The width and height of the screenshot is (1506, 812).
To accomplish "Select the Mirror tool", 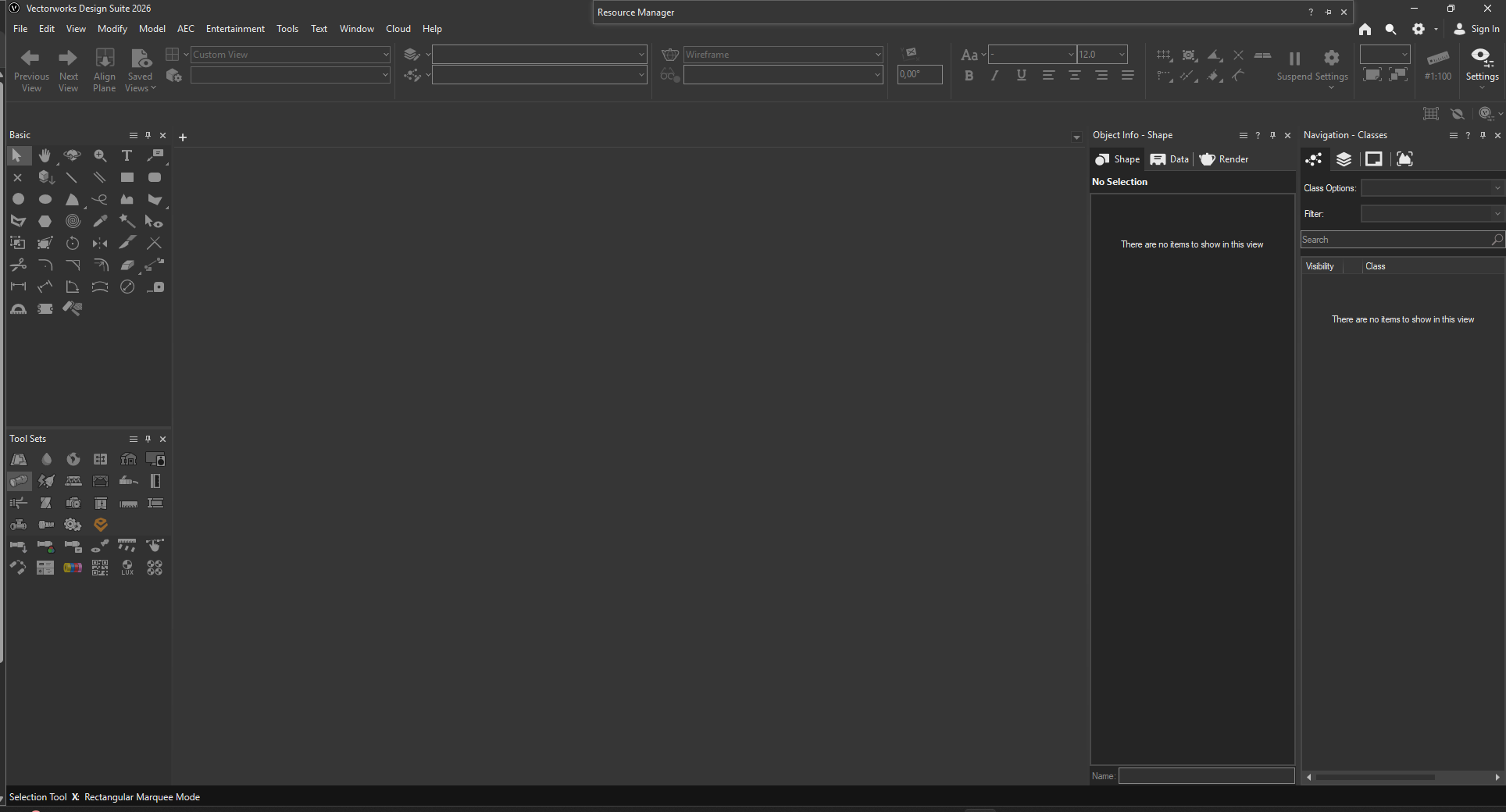I will (x=100, y=244).
